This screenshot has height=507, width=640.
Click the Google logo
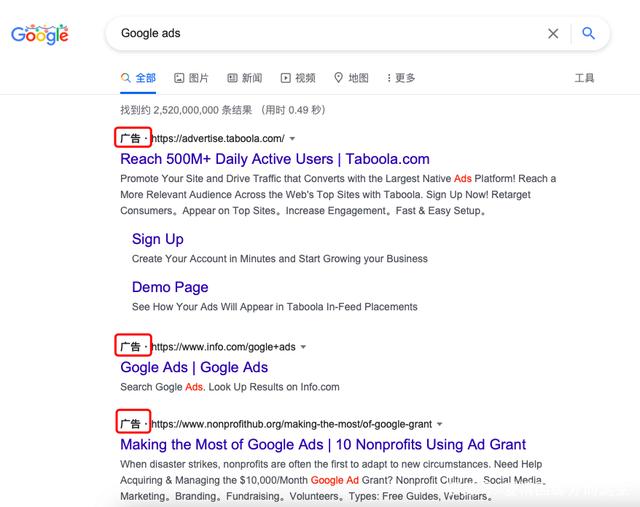pos(40,34)
